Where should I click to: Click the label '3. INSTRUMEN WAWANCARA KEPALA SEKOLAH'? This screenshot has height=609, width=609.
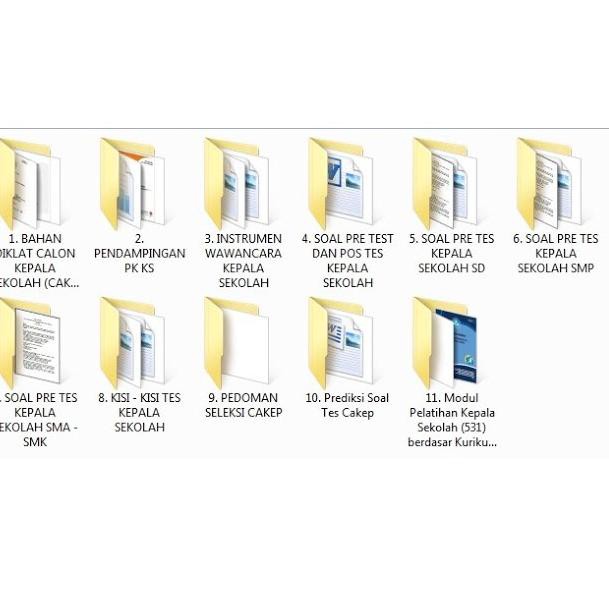coord(244,261)
